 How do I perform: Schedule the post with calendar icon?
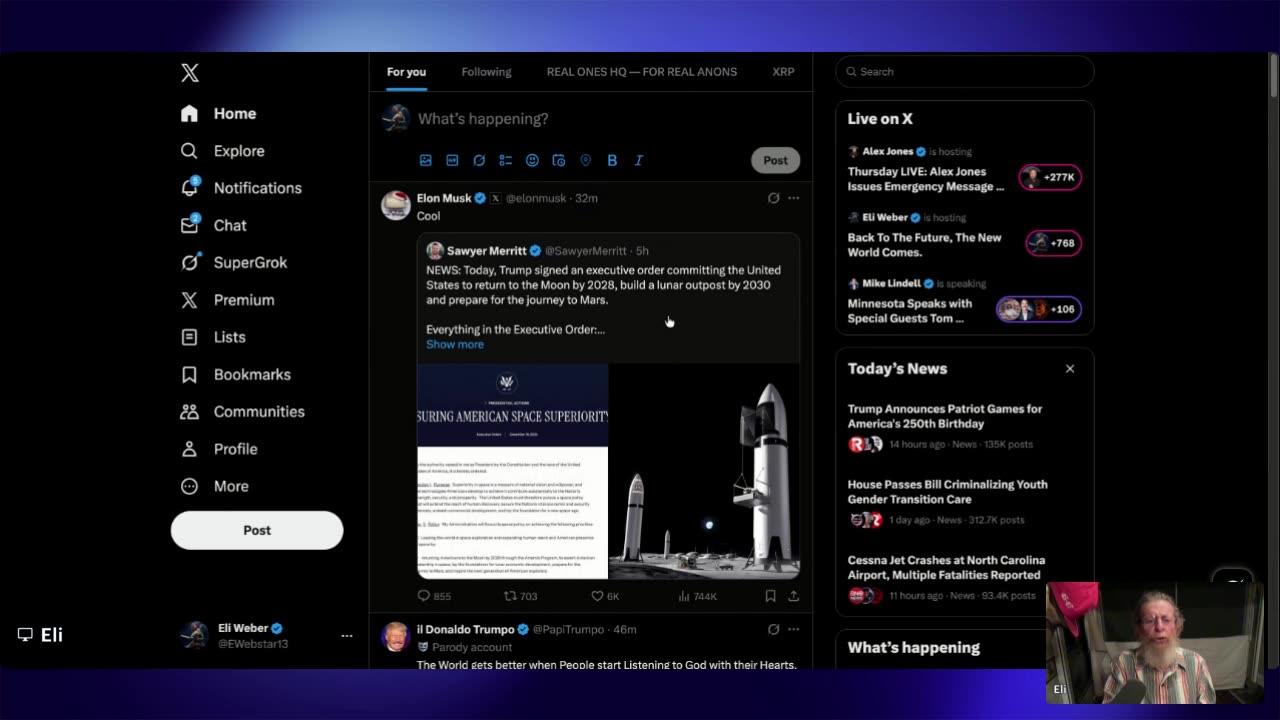(559, 160)
